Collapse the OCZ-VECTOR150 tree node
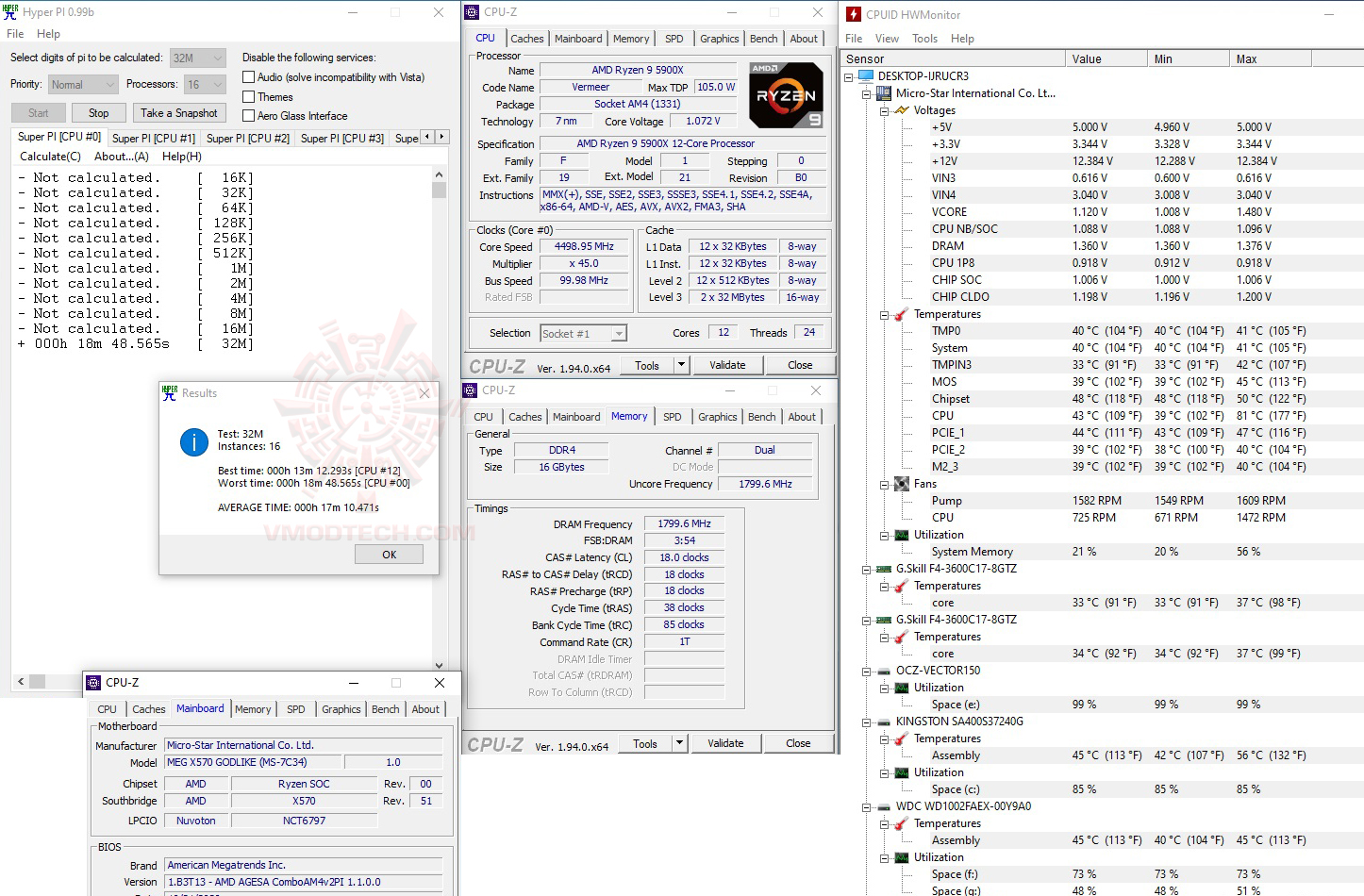Image resolution: width=1364 pixels, height=896 pixels. pyautogui.click(x=866, y=671)
